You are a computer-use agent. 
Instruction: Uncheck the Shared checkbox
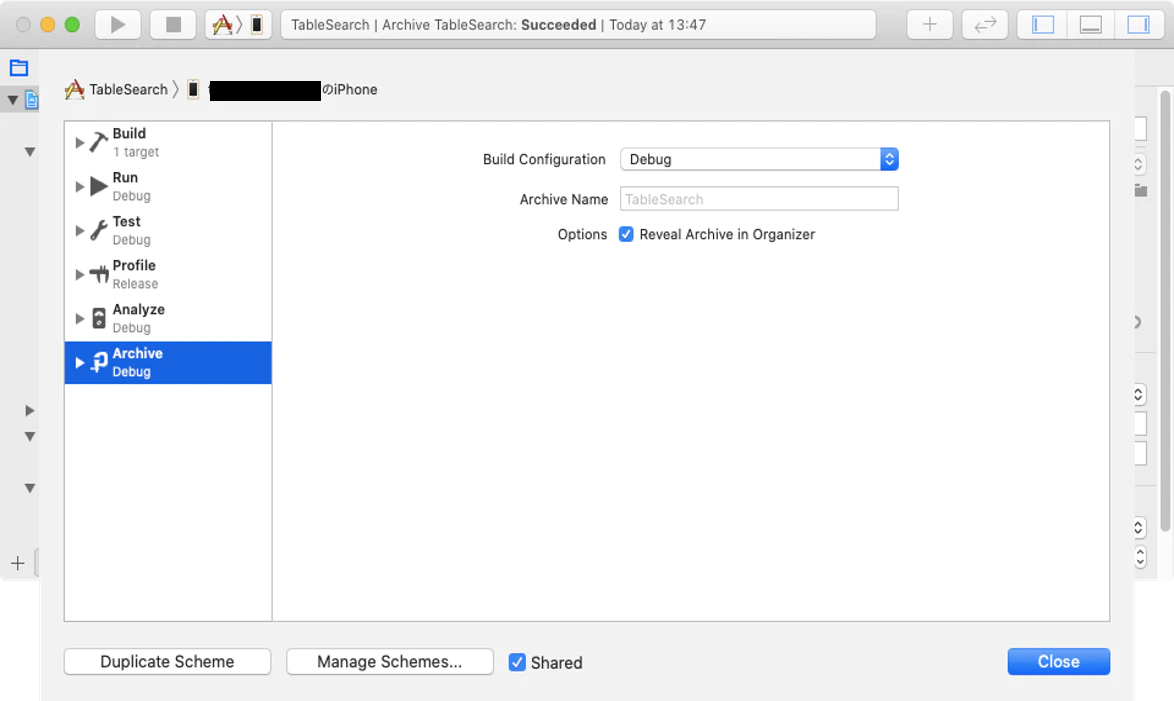[x=517, y=662]
